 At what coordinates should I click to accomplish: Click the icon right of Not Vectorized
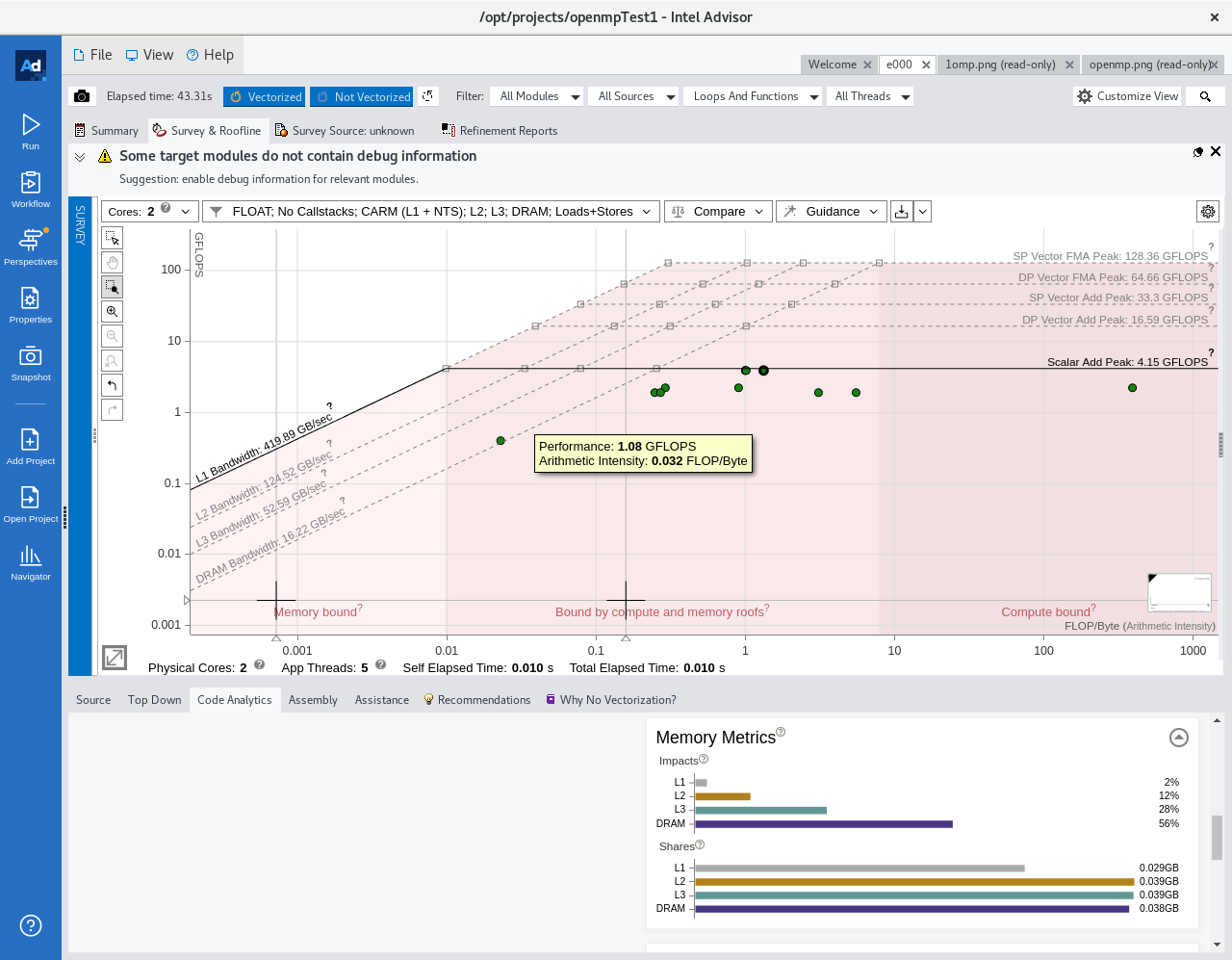click(x=428, y=96)
